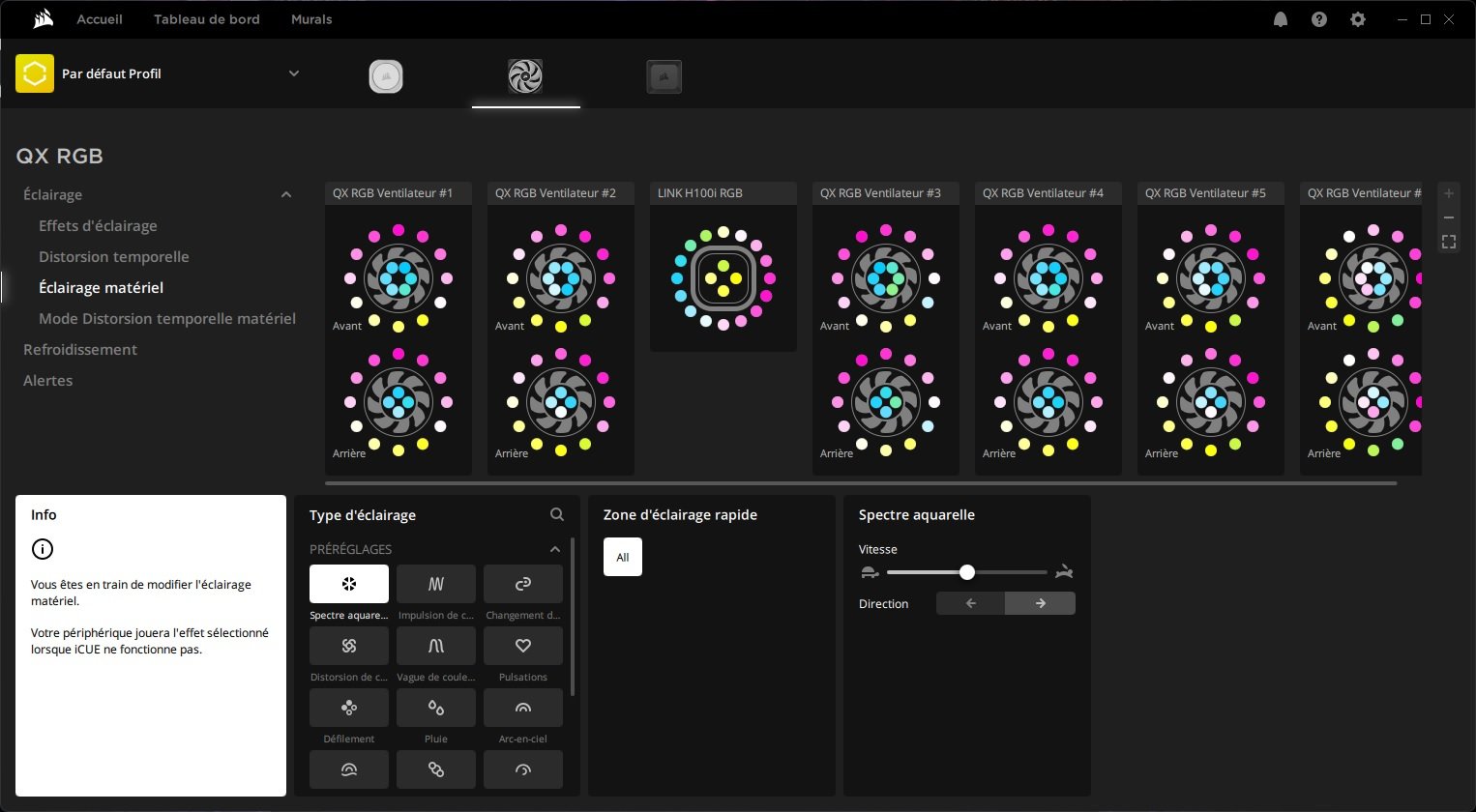Select Ventilateur #4 Avant fan
The width and height of the screenshot is (1476, 812).
point(1048,278)
